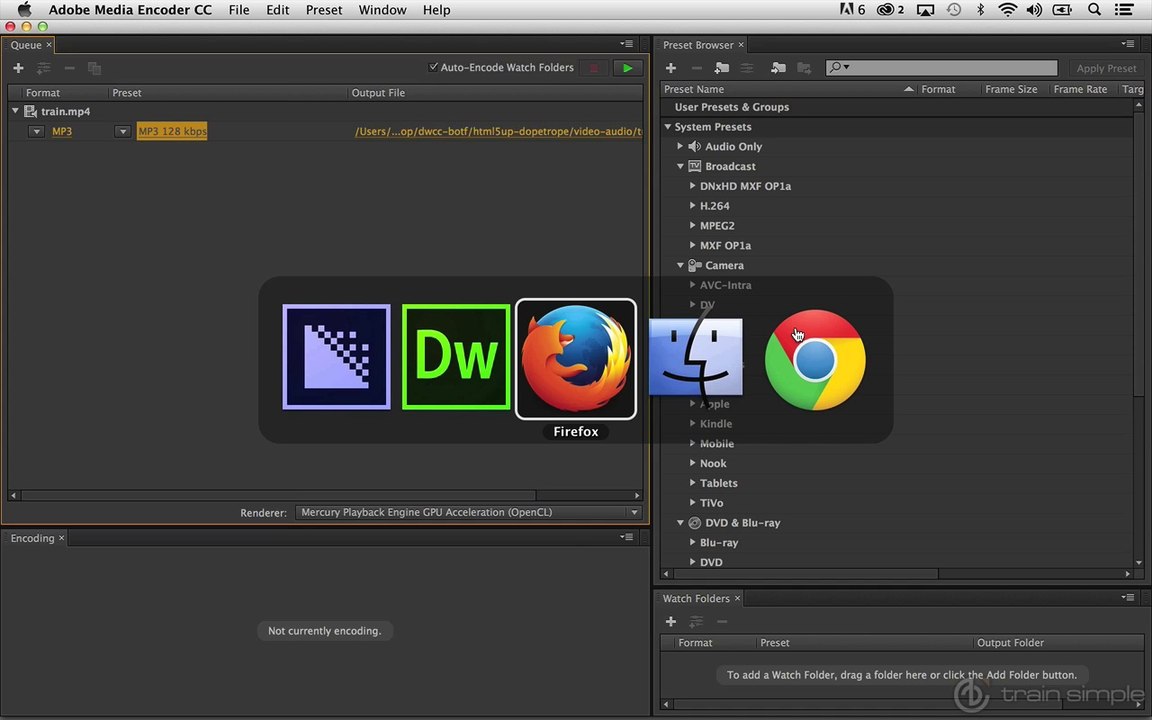Open Watch Folders panel flyout menu icon
Viewport: 1152px width, 720px height.
coord(1128,597)
